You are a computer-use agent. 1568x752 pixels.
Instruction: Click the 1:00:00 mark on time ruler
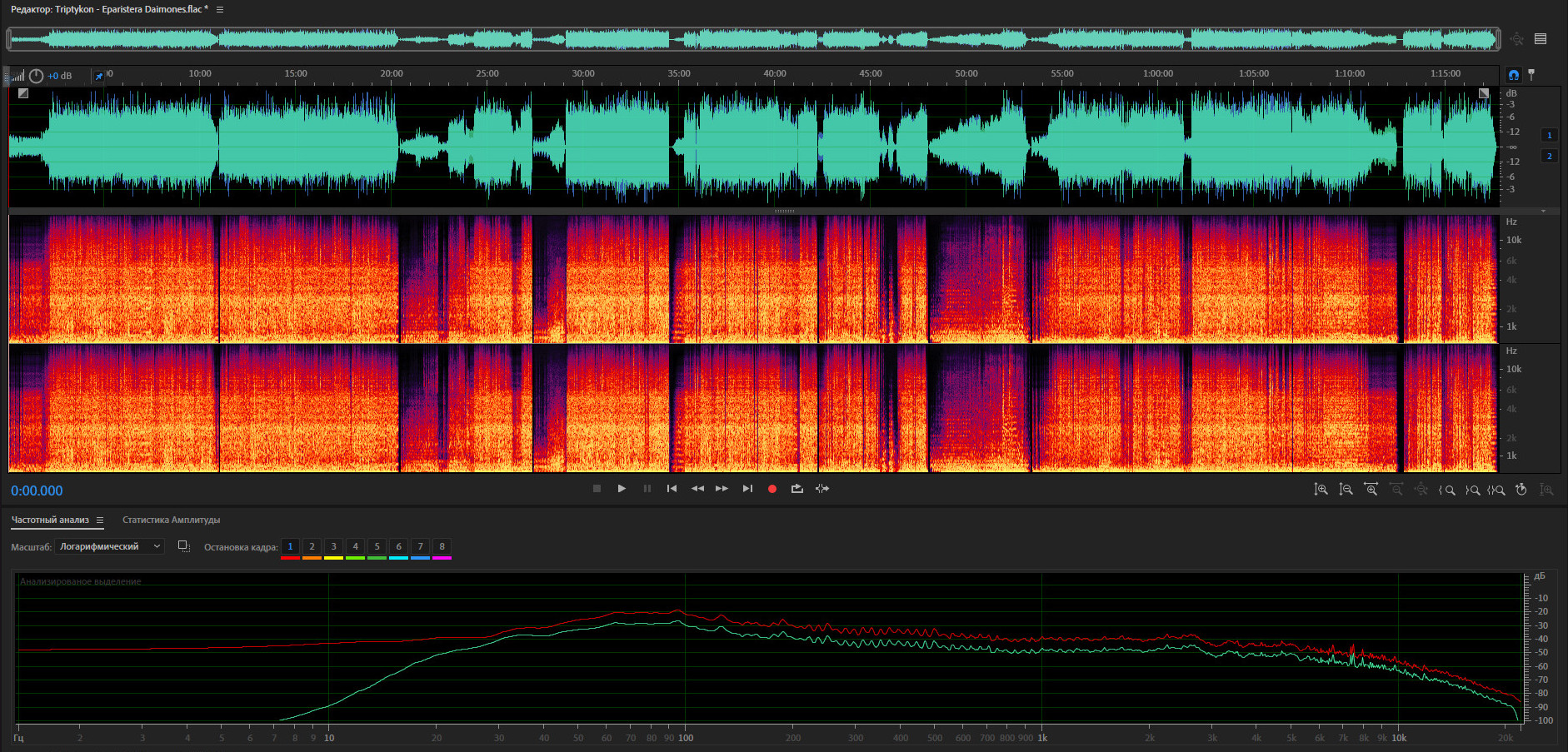click(1158, 73)
